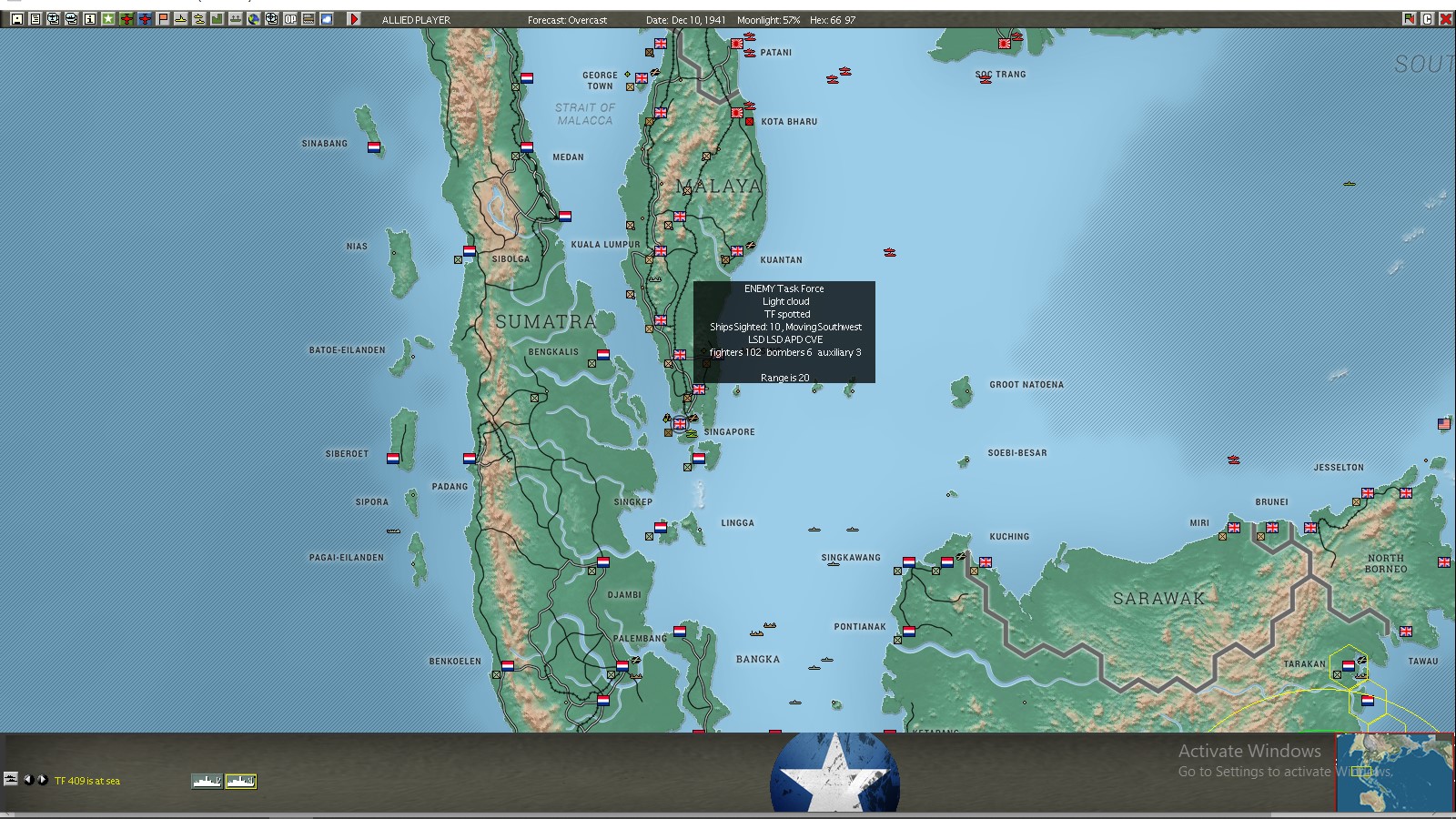
Task: Go to previous task force arrow
Action: pos(27,780)
